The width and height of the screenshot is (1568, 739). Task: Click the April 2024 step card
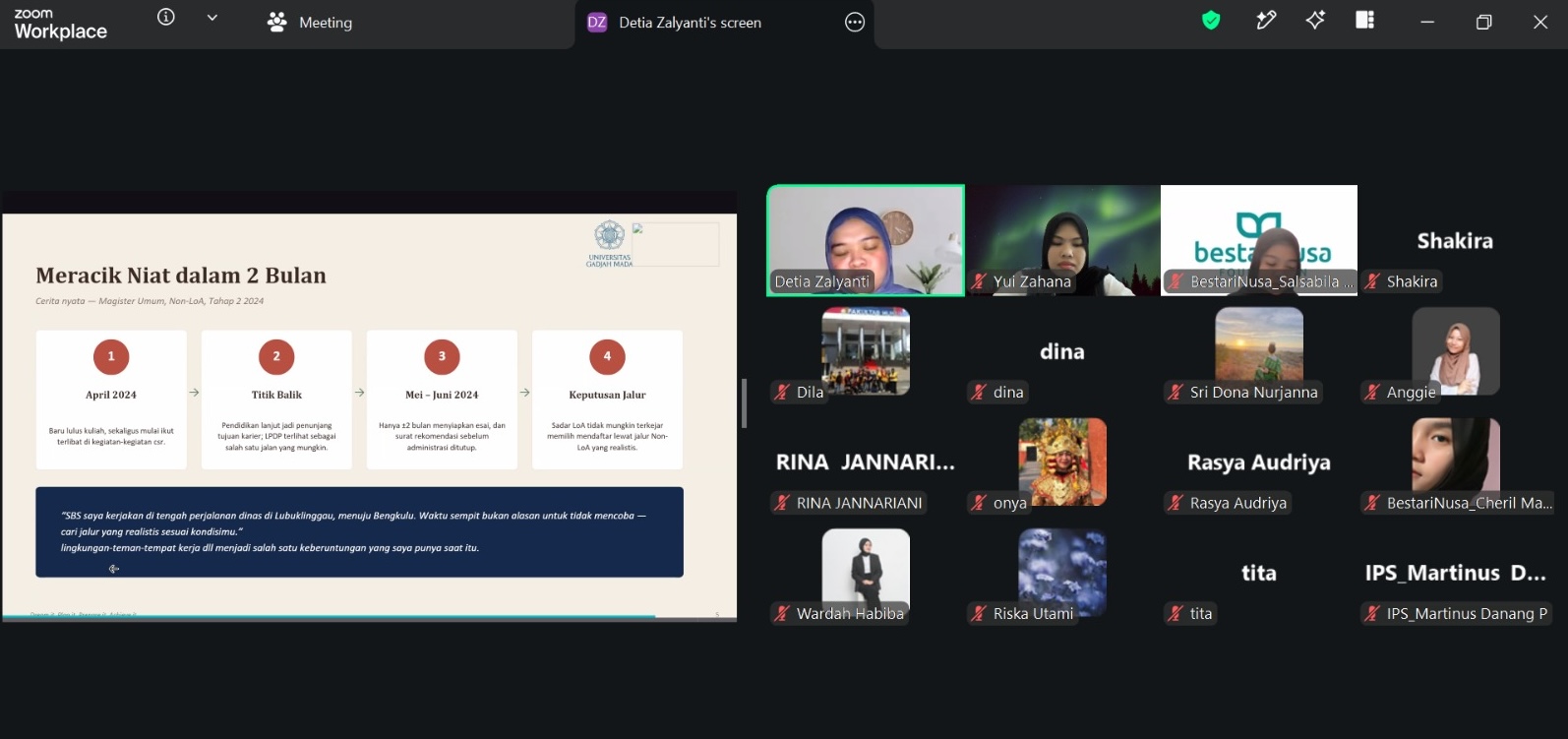(111, 400)
